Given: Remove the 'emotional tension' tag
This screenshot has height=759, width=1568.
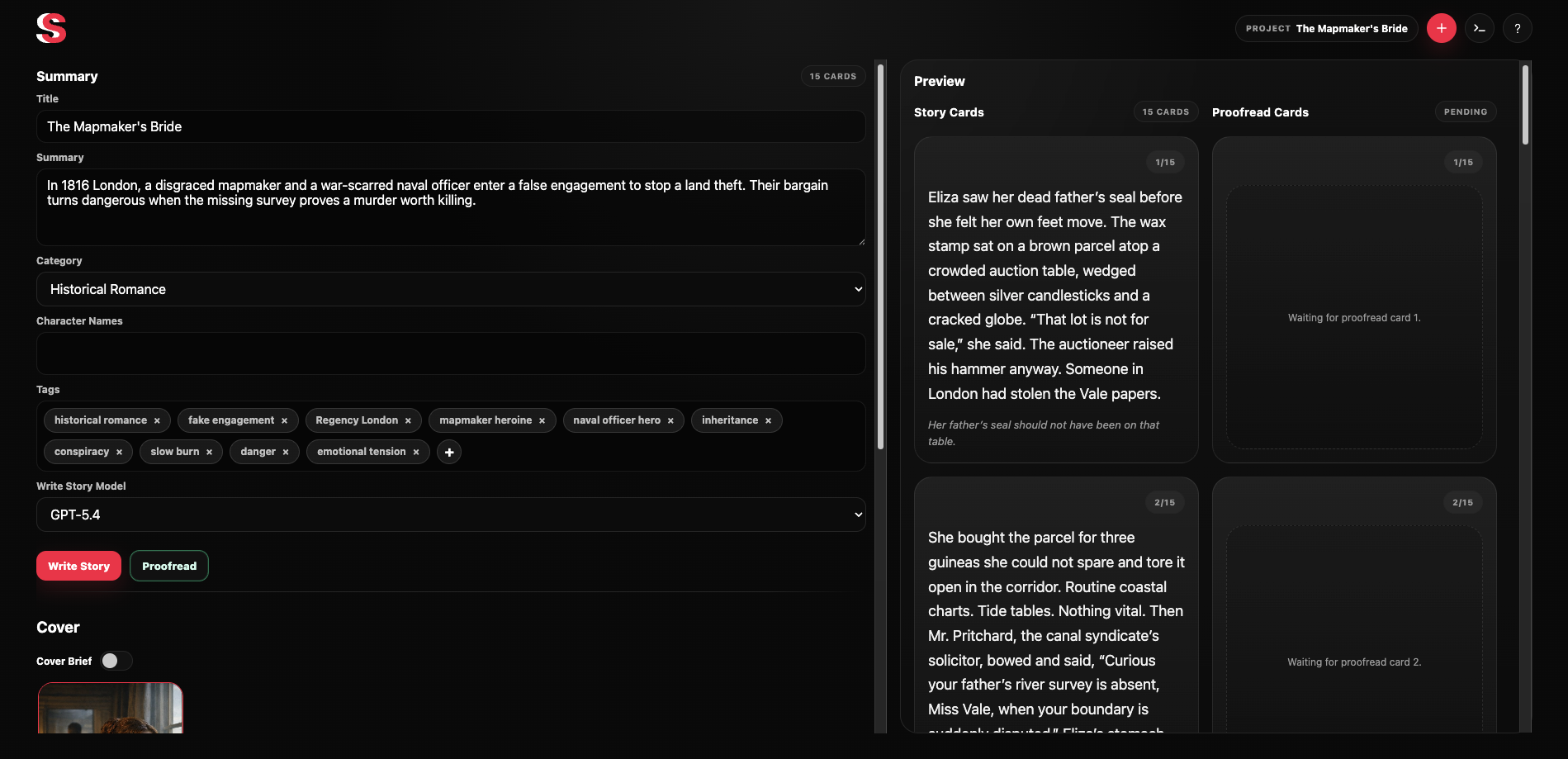Looking at the screenshot, I should pos(416,452).
